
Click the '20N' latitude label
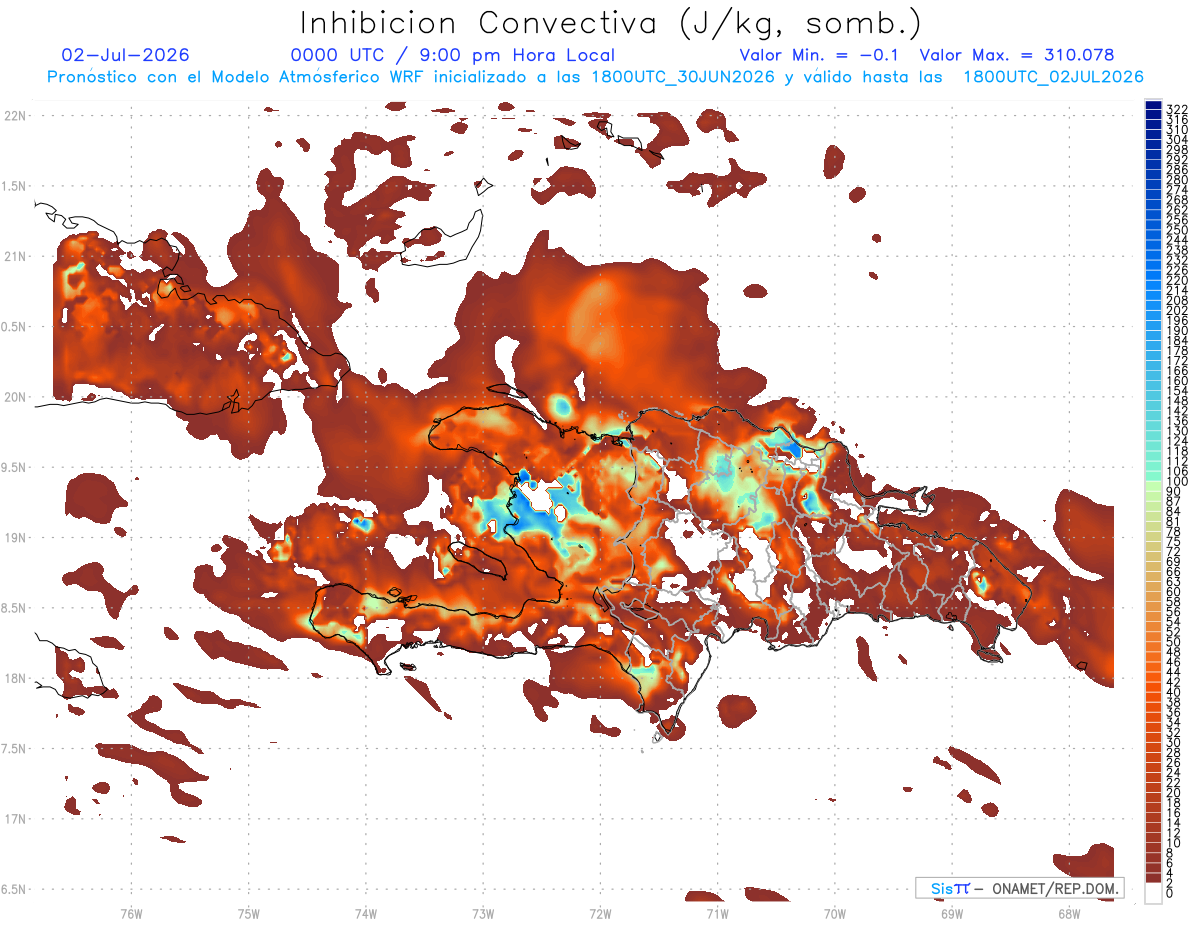point(14,397)
